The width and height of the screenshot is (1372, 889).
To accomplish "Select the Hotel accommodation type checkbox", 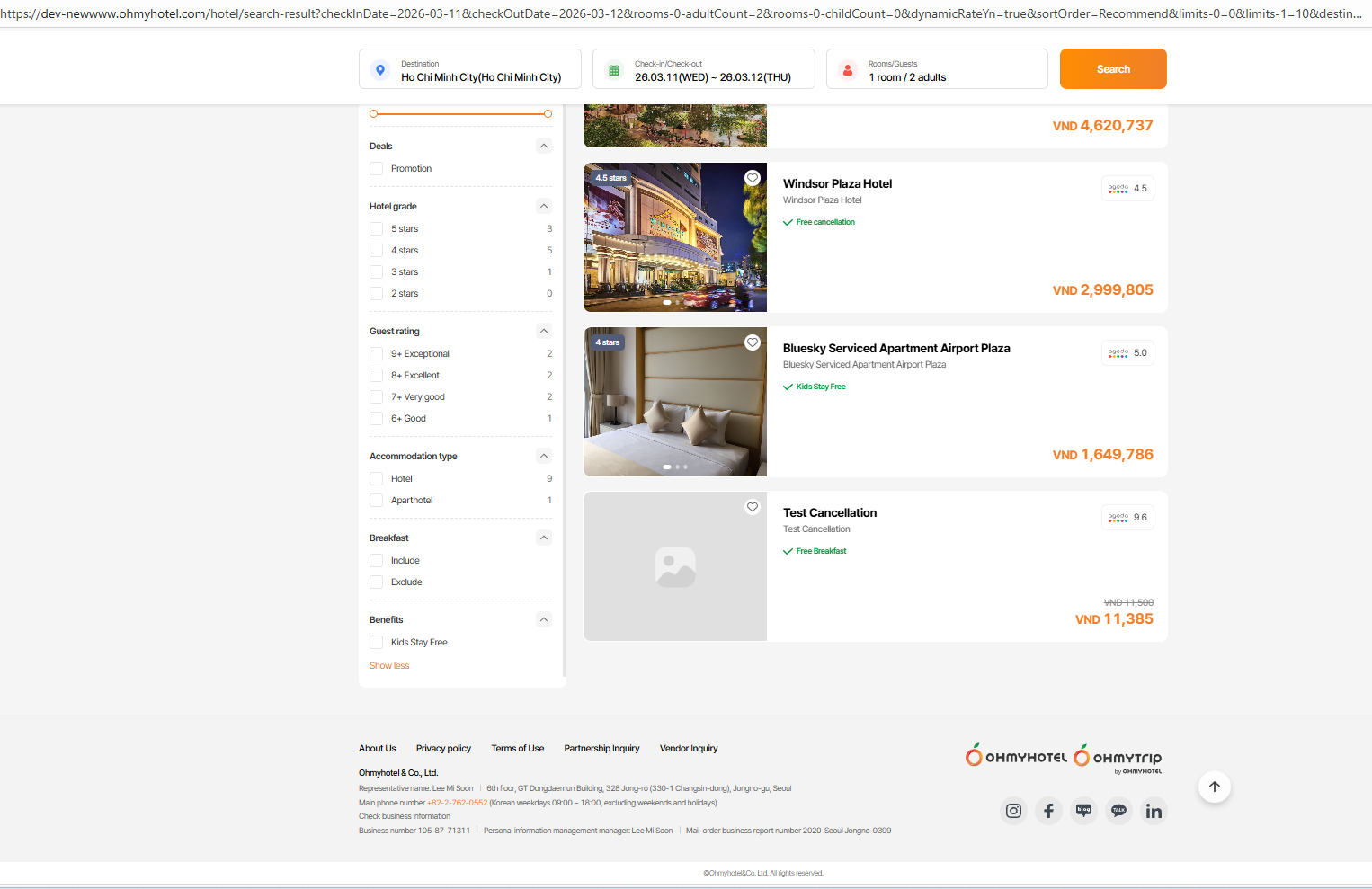I will tap(377, 479).
